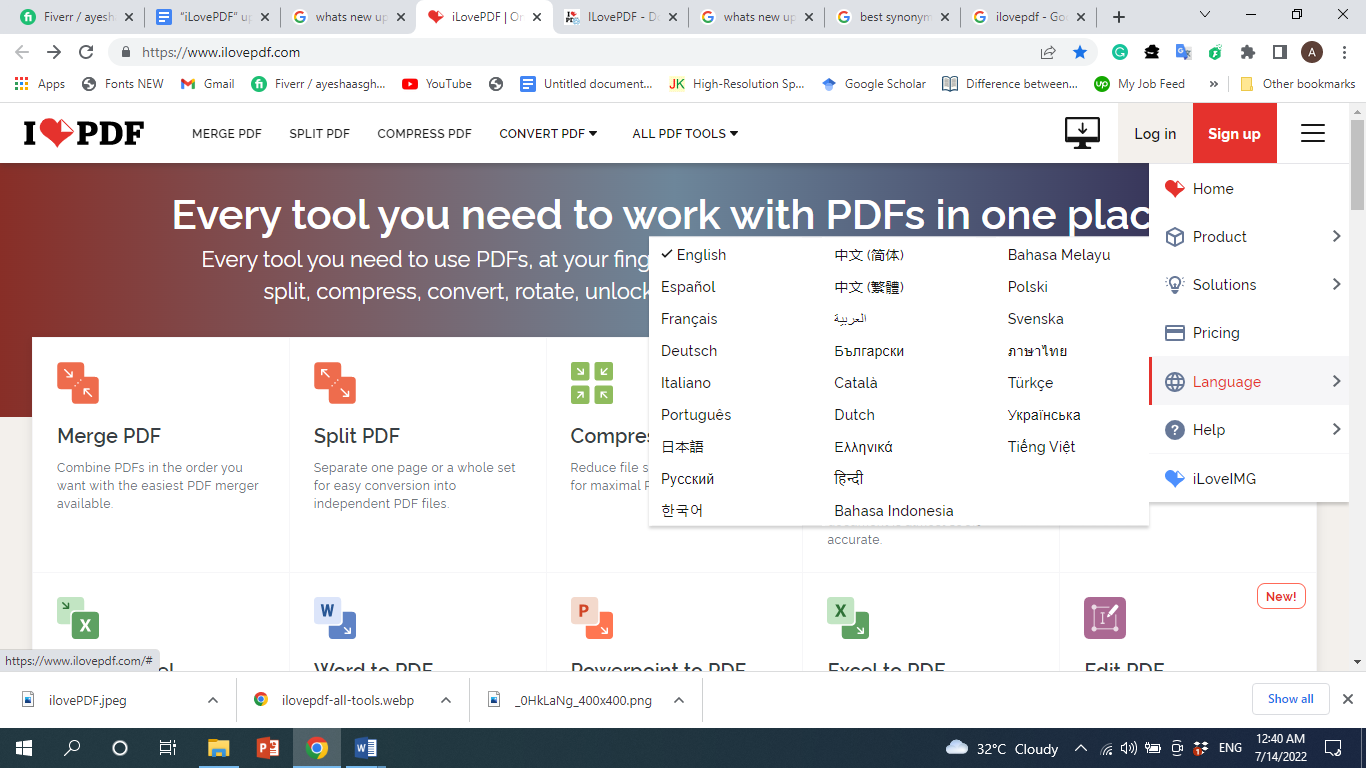Open a new browser tab
This screenshot has width=1366, height=768.
coord(1119,17)
